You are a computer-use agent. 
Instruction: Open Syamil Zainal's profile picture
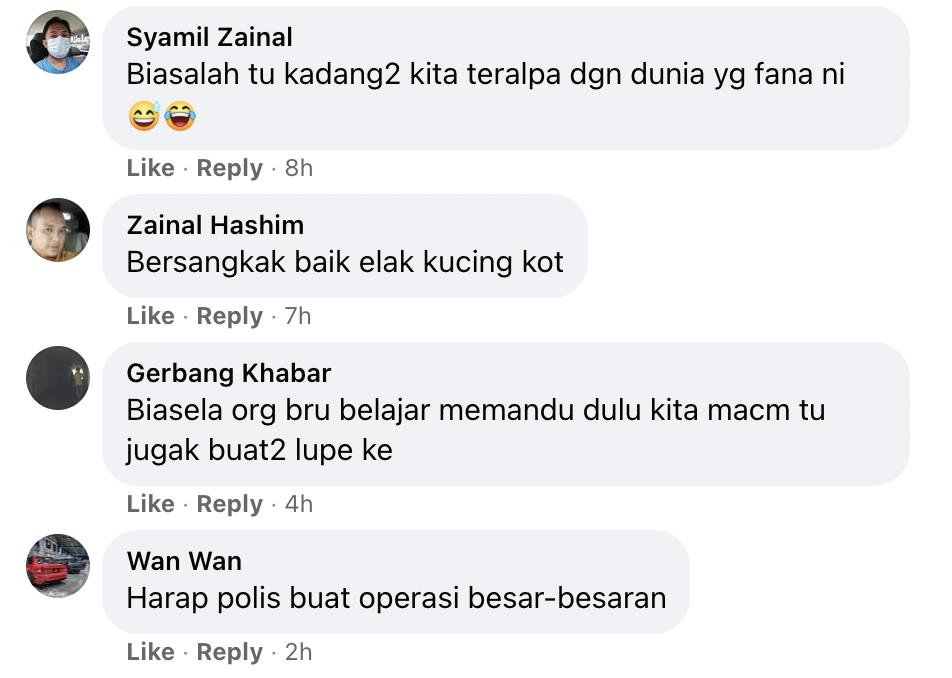click(58, 42)
